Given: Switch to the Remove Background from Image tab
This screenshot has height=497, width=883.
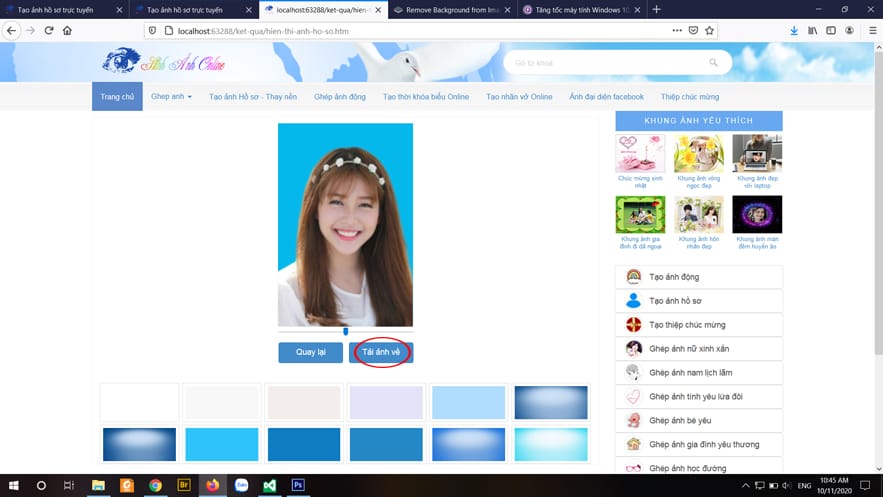Looking at the screenshot, I should pos(452,10).
